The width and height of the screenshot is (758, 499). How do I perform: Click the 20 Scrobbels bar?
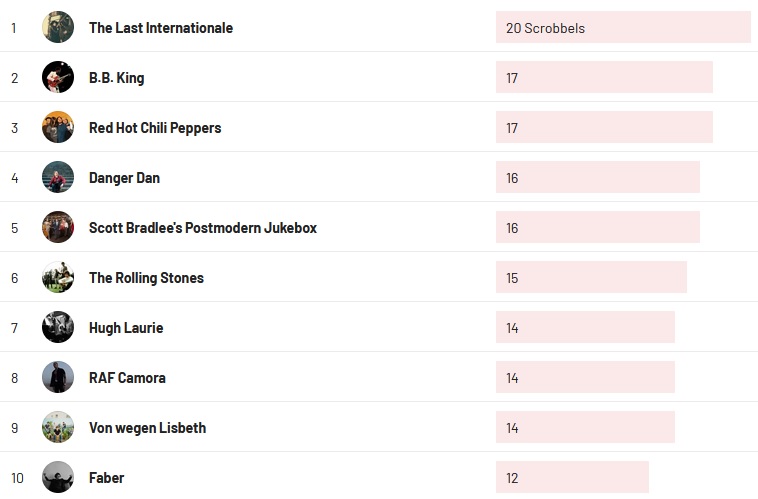tap(623, 28)
